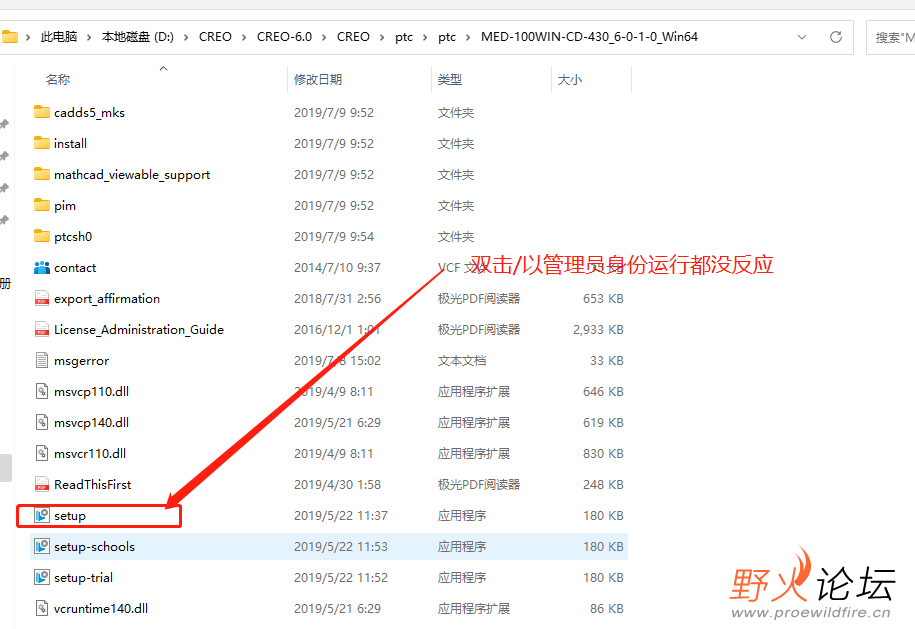Click the vcruntime140.dll file icon
This screenshot has width=915, height=629.
point(41,608)
